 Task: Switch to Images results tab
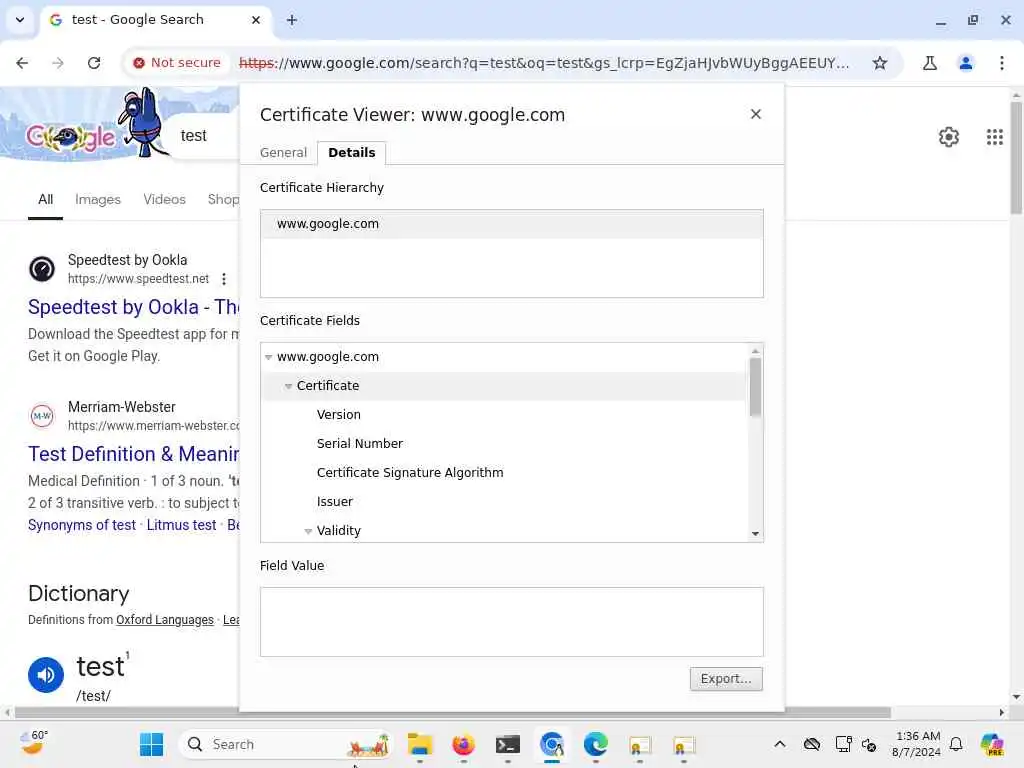pos(97,199)
